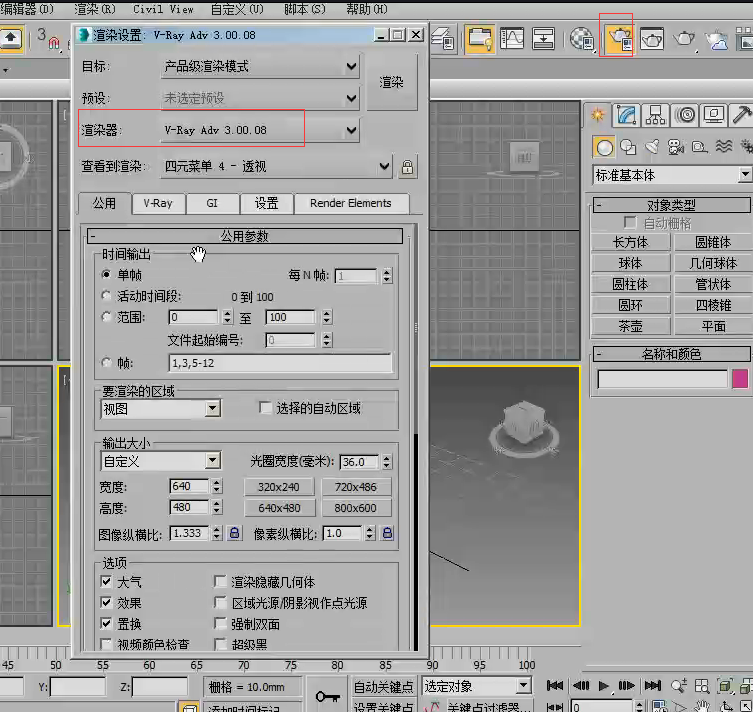Lock render view padlock icon

coord(407,167)
